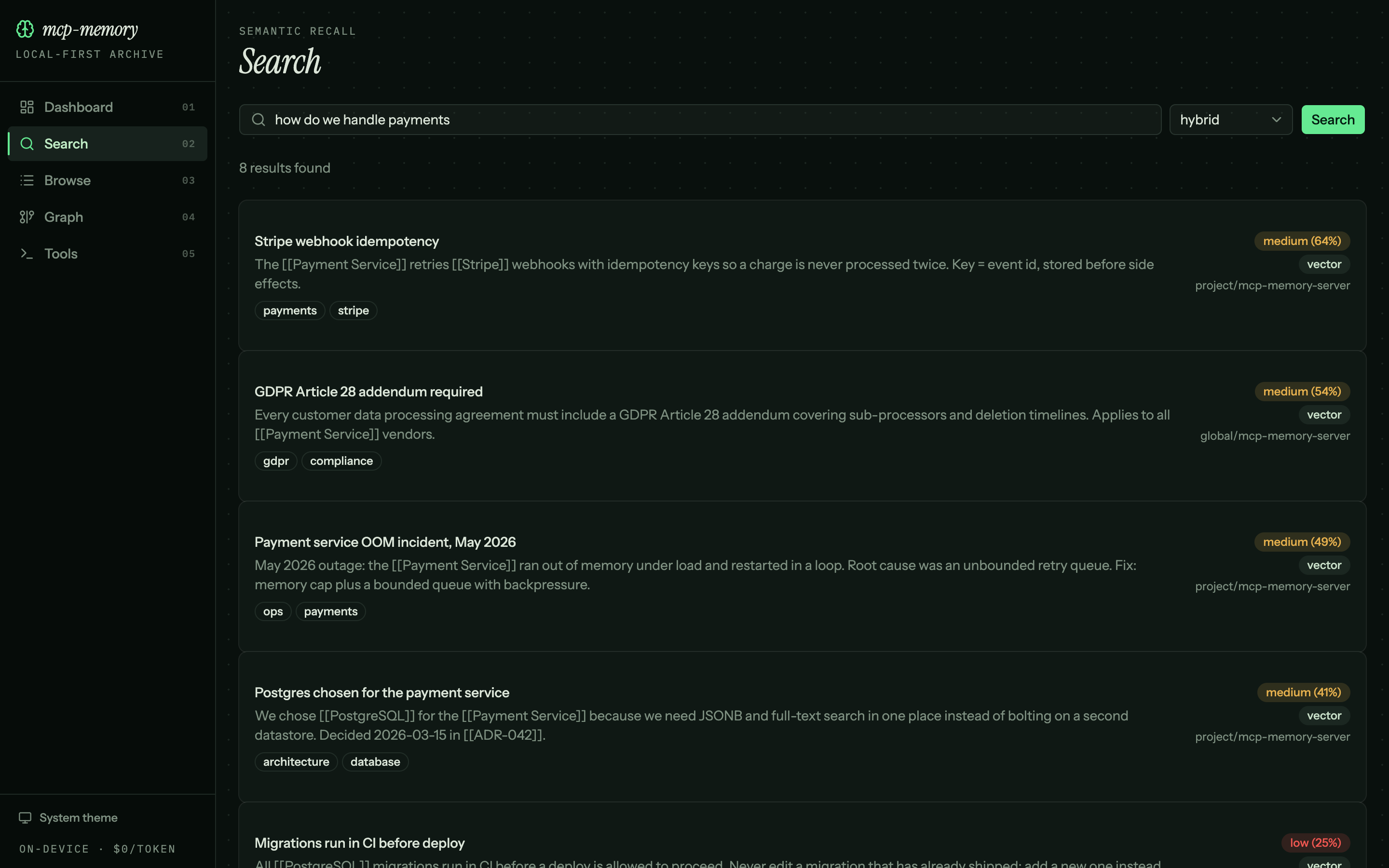Viewport: 1389px width, 868px height.
Task: Click the May 2026 outage description text
Action: [695, 575]
